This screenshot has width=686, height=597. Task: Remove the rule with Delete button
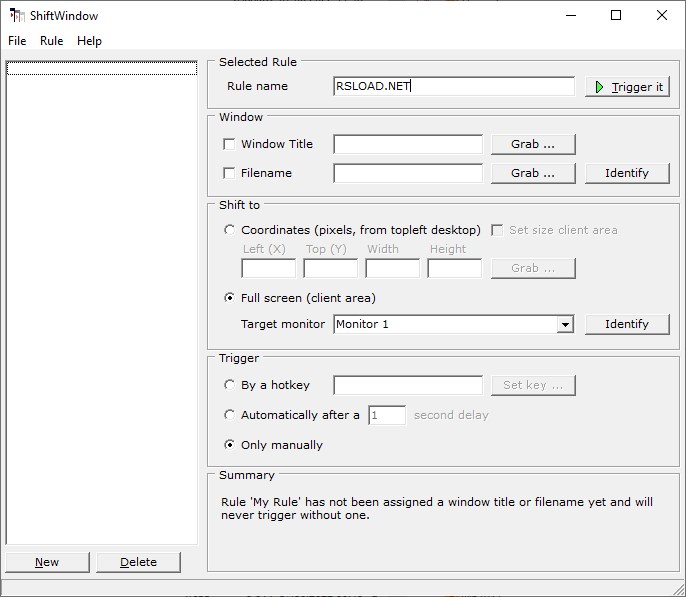tap(138, 562)
